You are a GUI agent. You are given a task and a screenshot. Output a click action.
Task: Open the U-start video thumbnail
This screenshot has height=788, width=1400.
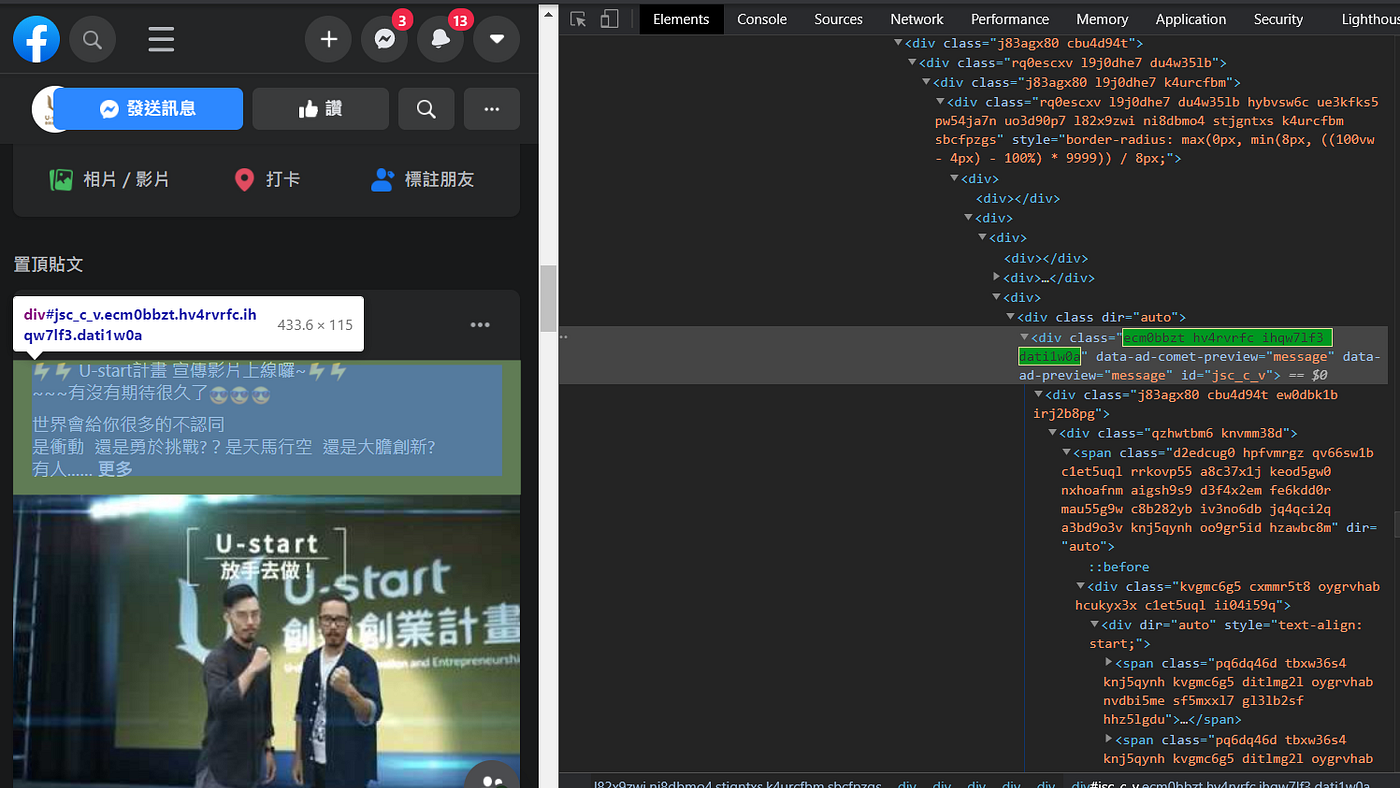pyautogui.click(x=267, y=641)
